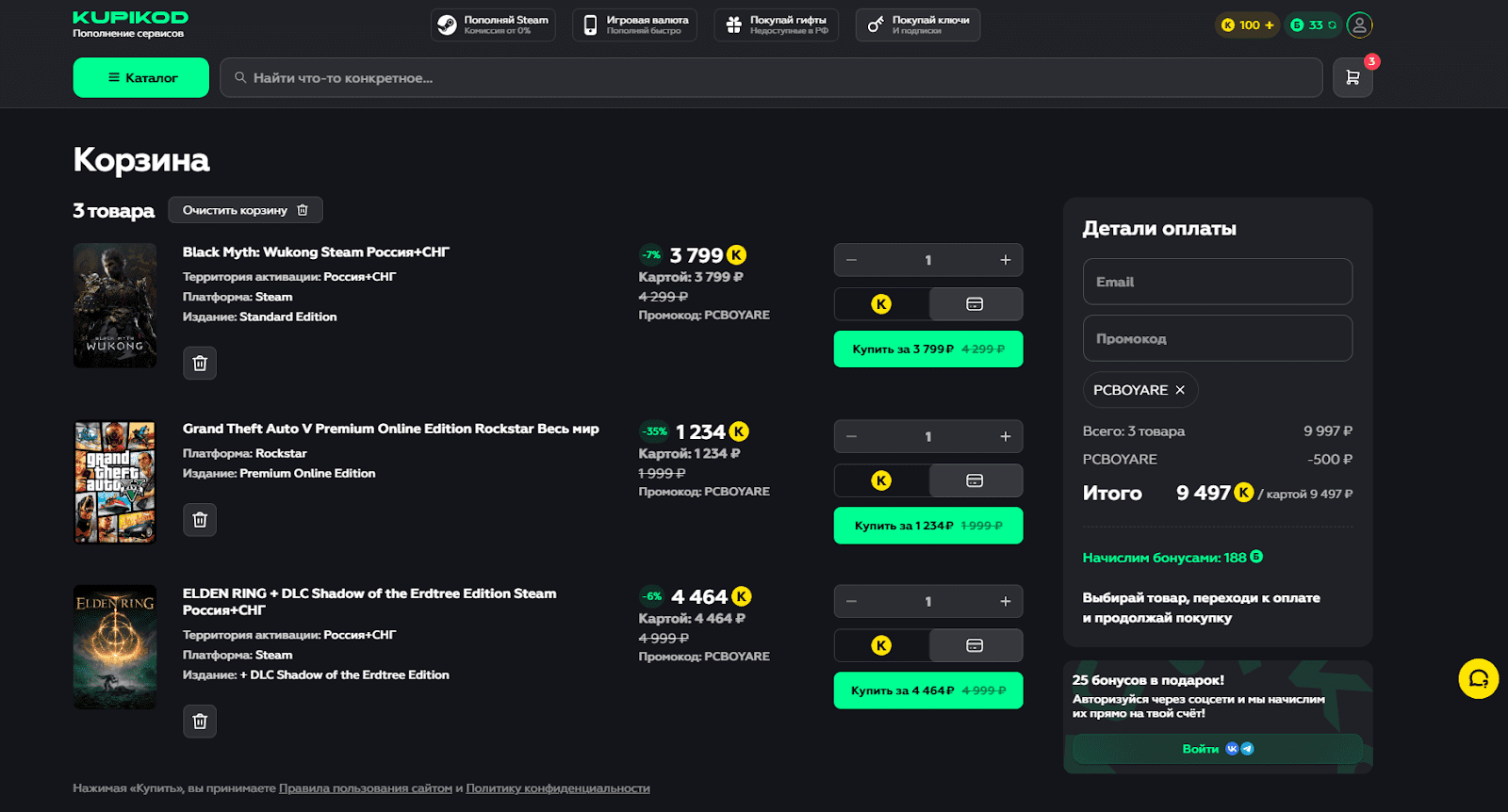Remove the PCBOYARE promo code chip
Image resolution: width=1508 pixels, height=812 pixels.
(1180, 390)
